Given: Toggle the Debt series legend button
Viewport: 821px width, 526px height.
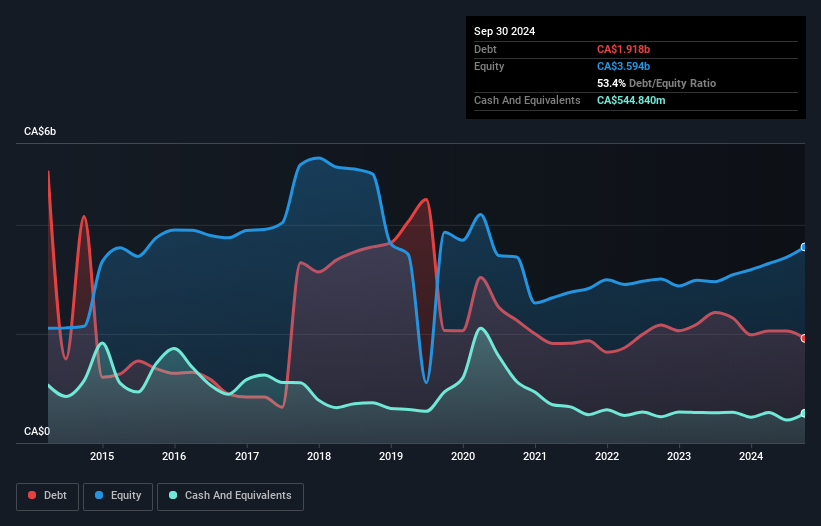Looking at the screenshot, I should tap(48, 496).
